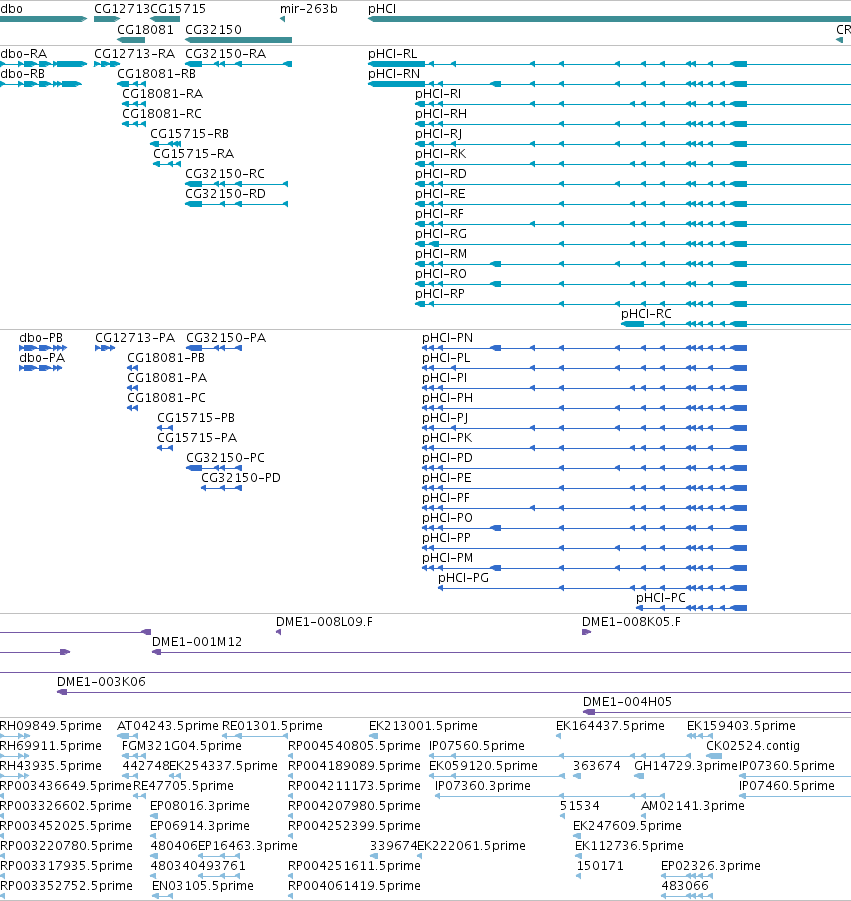
Task: Select the RP004061419.5prime EST label
Action: (355, 886)
